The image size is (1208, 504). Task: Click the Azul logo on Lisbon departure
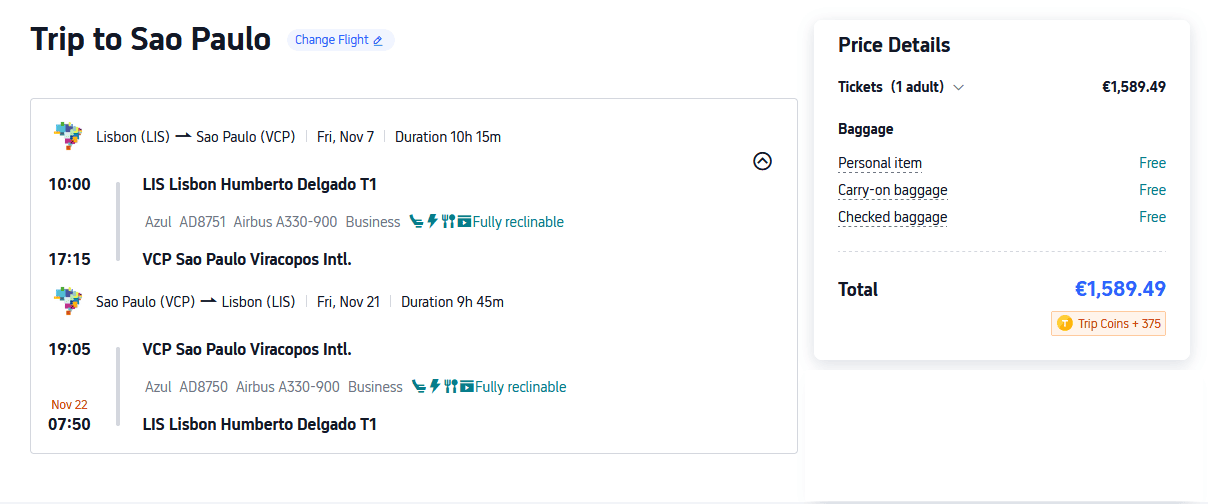click(68, 136)
